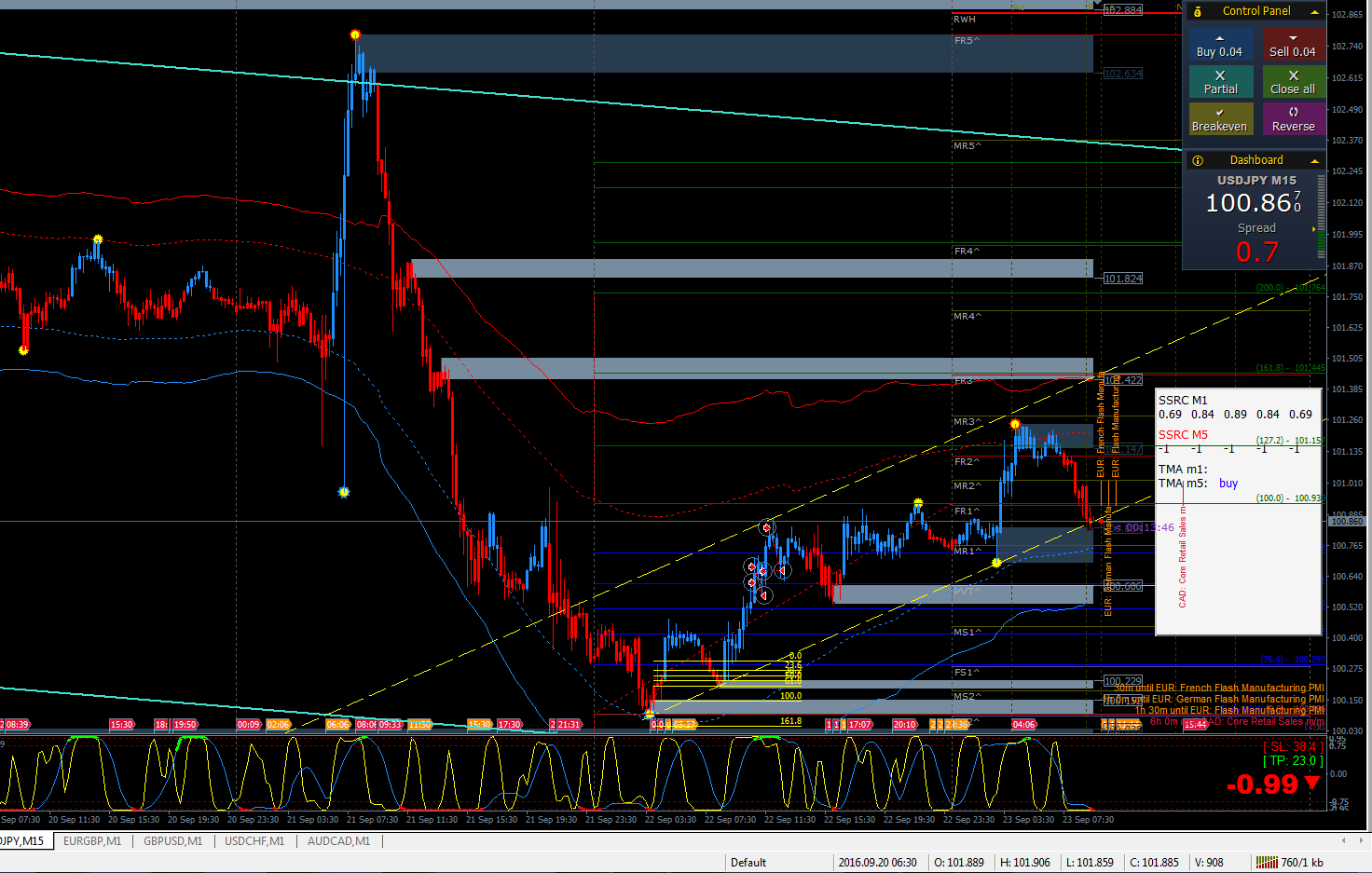Click the 04:06 time marker
The width and height of the screenshot is (1372, 873).
pyautogui.click(x=1023, y=724)
